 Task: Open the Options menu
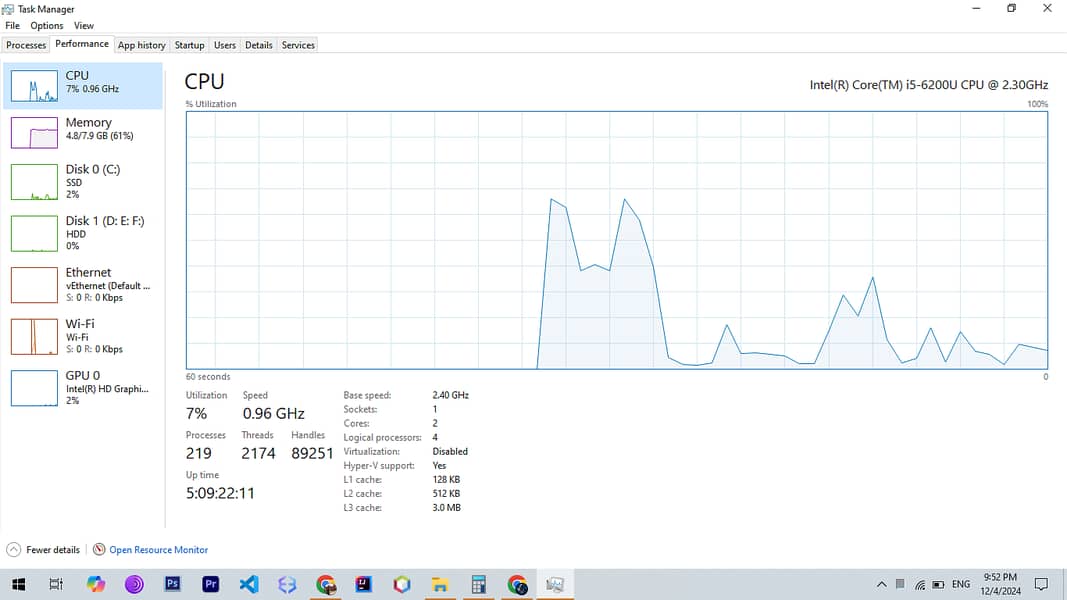coord(47,26)
